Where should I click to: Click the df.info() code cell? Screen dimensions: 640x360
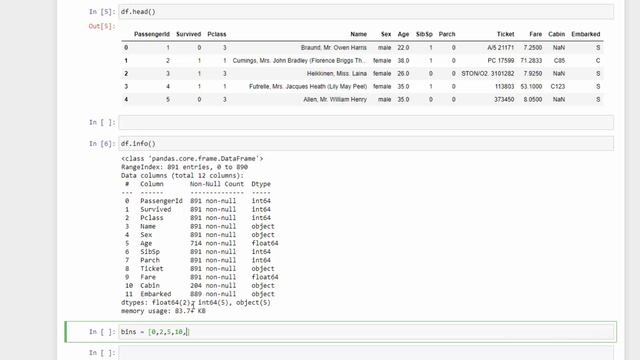[366, 144]
